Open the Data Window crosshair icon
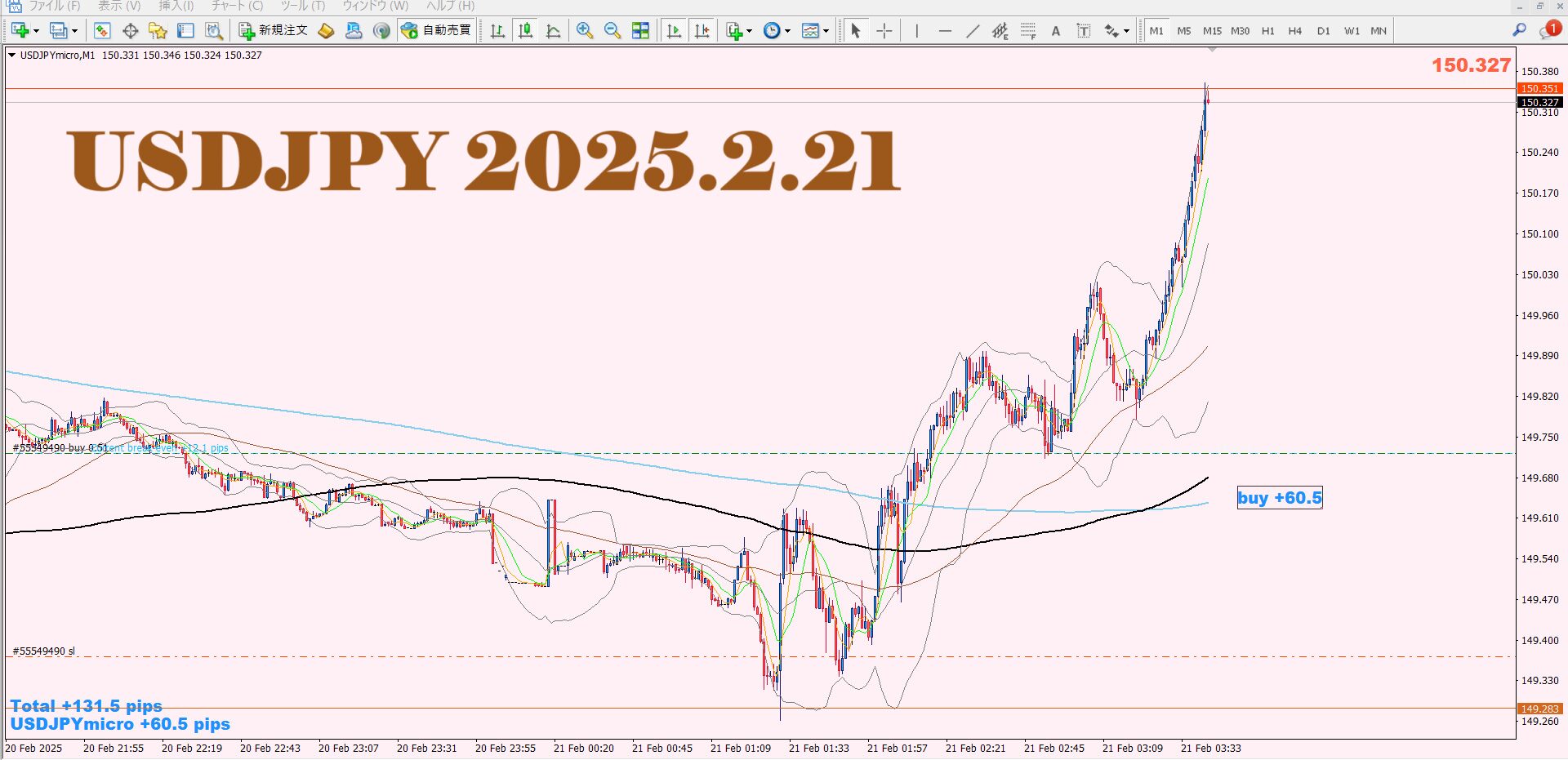Viewport: 1568px width, 760px height. [130, 31]
